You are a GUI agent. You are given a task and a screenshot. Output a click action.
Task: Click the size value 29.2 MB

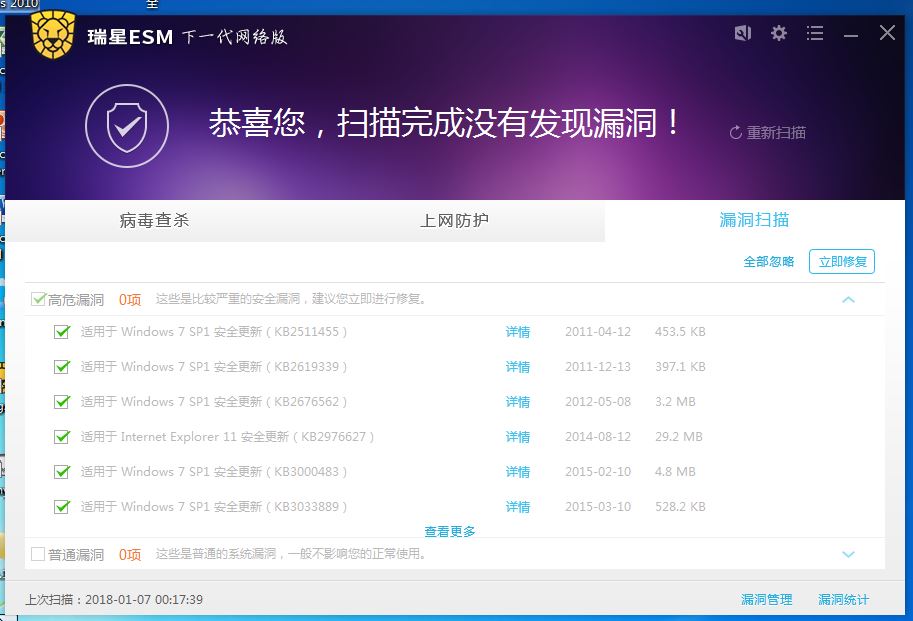[679, 437]
